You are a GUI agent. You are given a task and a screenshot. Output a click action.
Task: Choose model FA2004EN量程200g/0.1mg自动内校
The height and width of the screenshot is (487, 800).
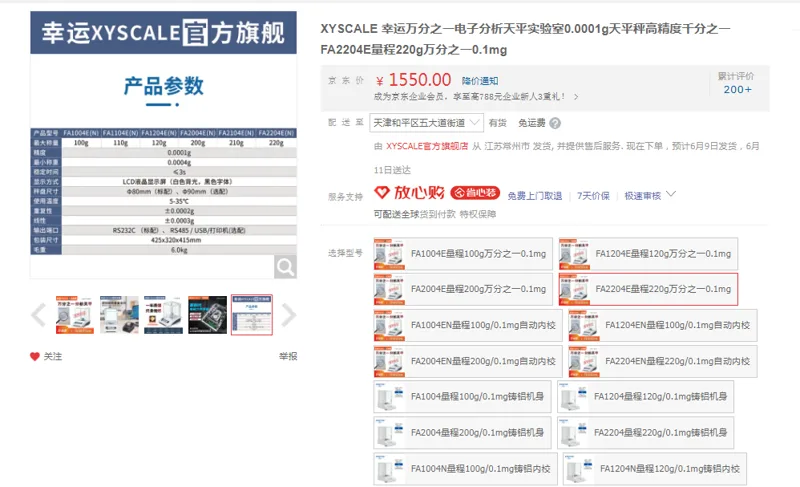[468, 361]
